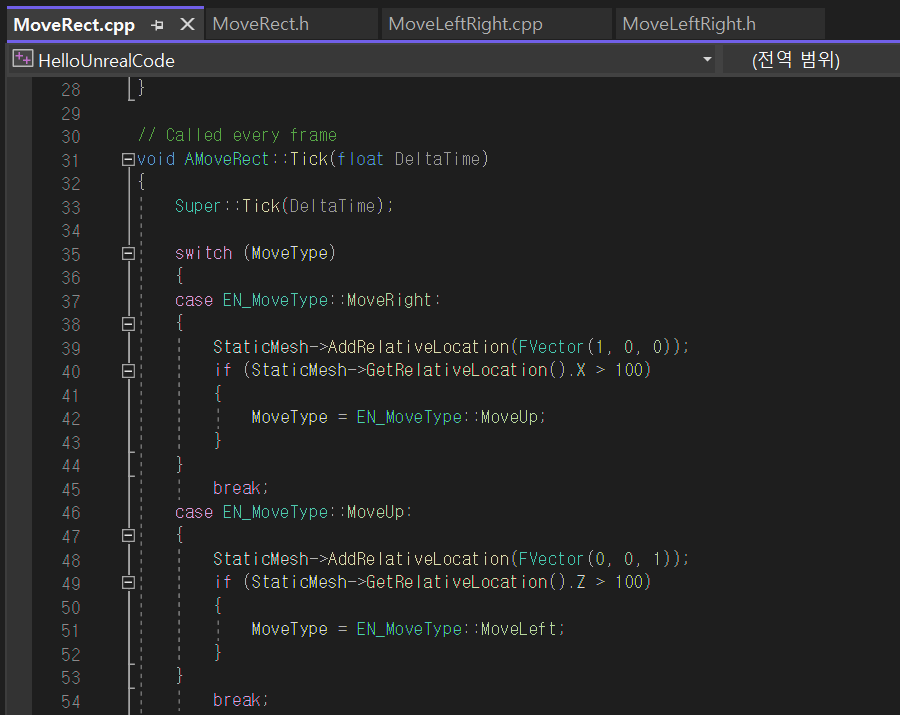
Task: Collapse the if block at line 49
Action: pos(128,583)
